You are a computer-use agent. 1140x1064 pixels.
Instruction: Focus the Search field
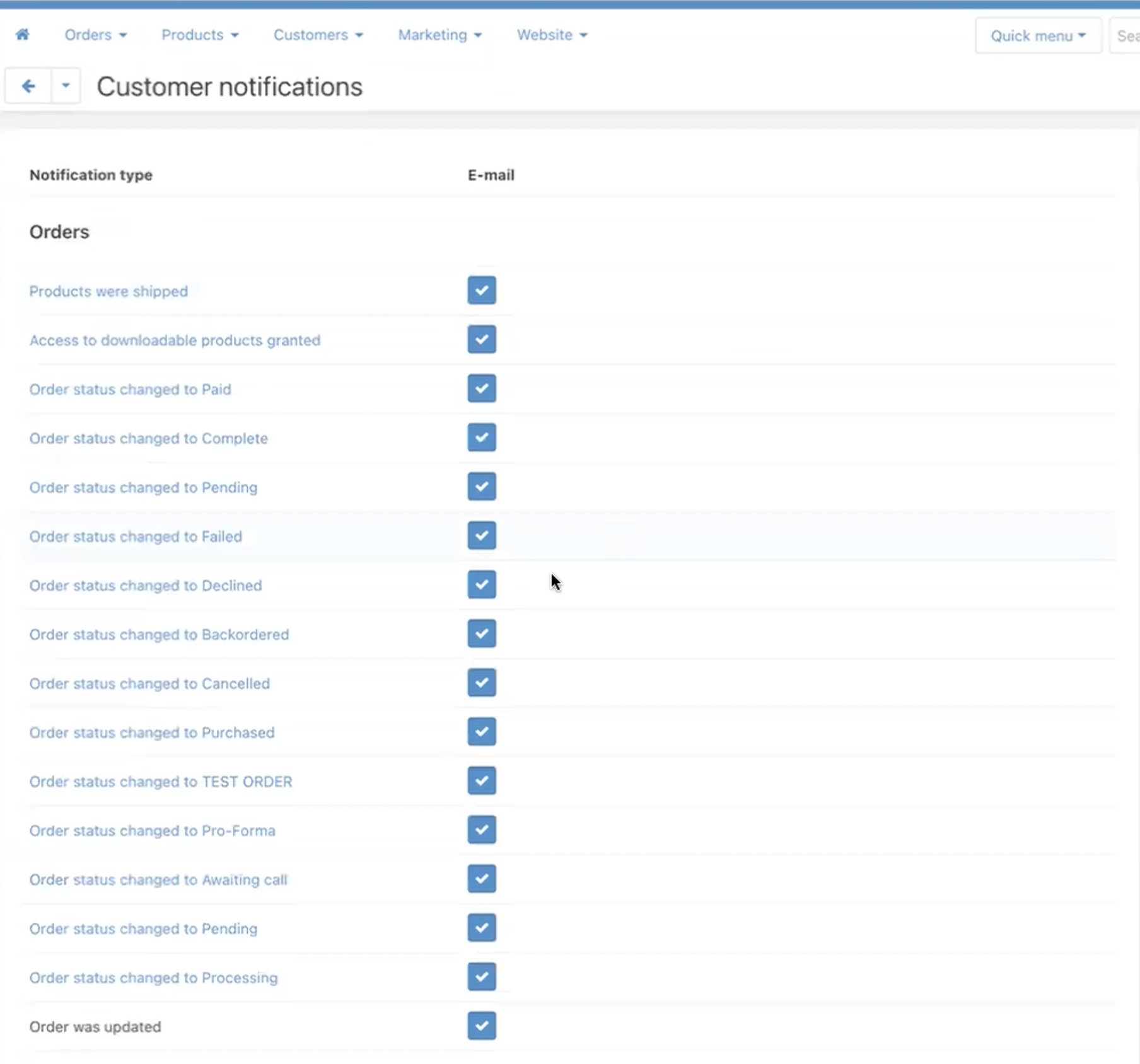(x=1125, y=35)
